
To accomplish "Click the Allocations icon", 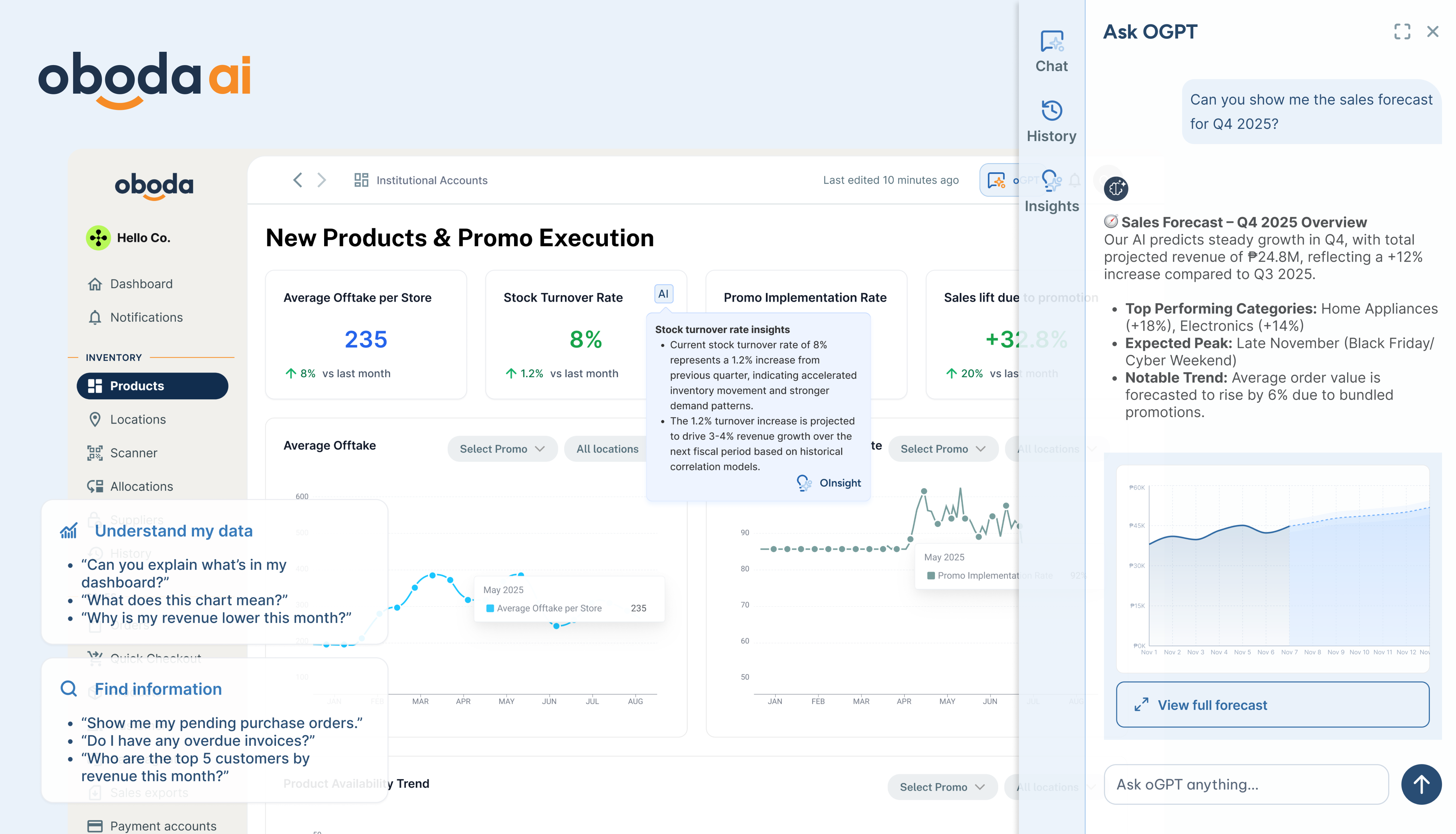I will pyautogui.click(x=95, y=486).
